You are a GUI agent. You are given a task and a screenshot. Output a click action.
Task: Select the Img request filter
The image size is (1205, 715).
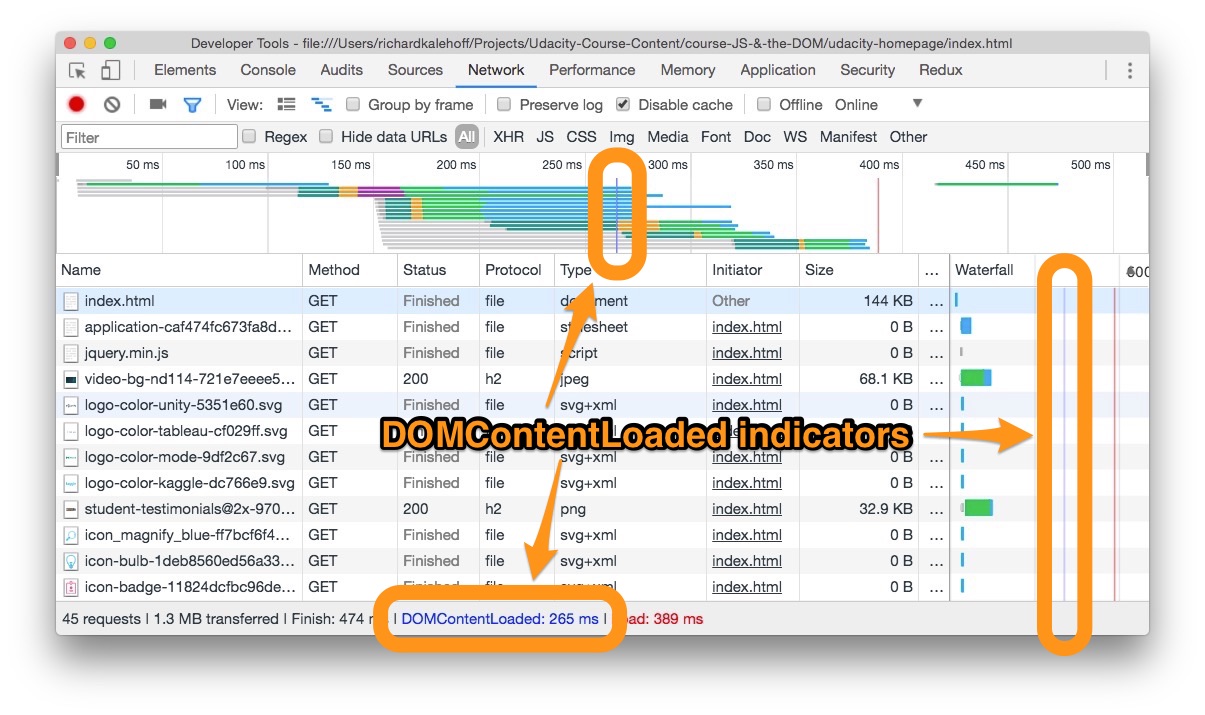622,137
